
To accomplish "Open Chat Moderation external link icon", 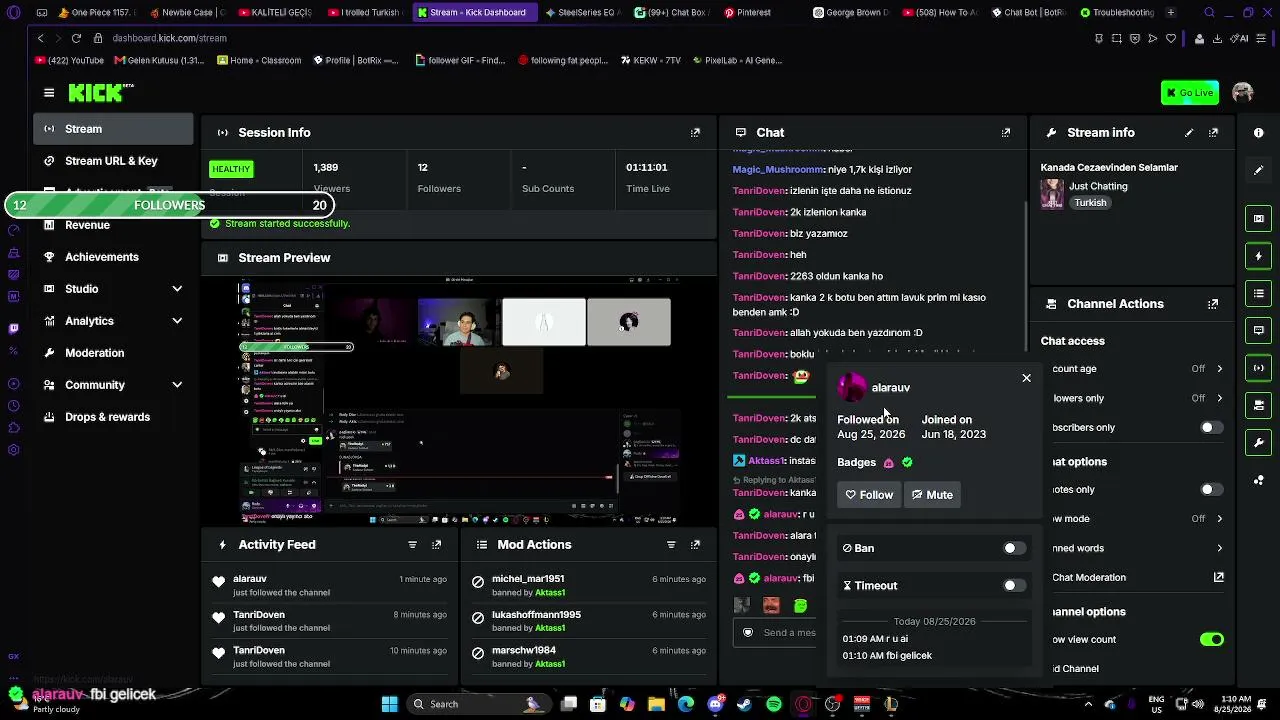I will (1219, 577).
